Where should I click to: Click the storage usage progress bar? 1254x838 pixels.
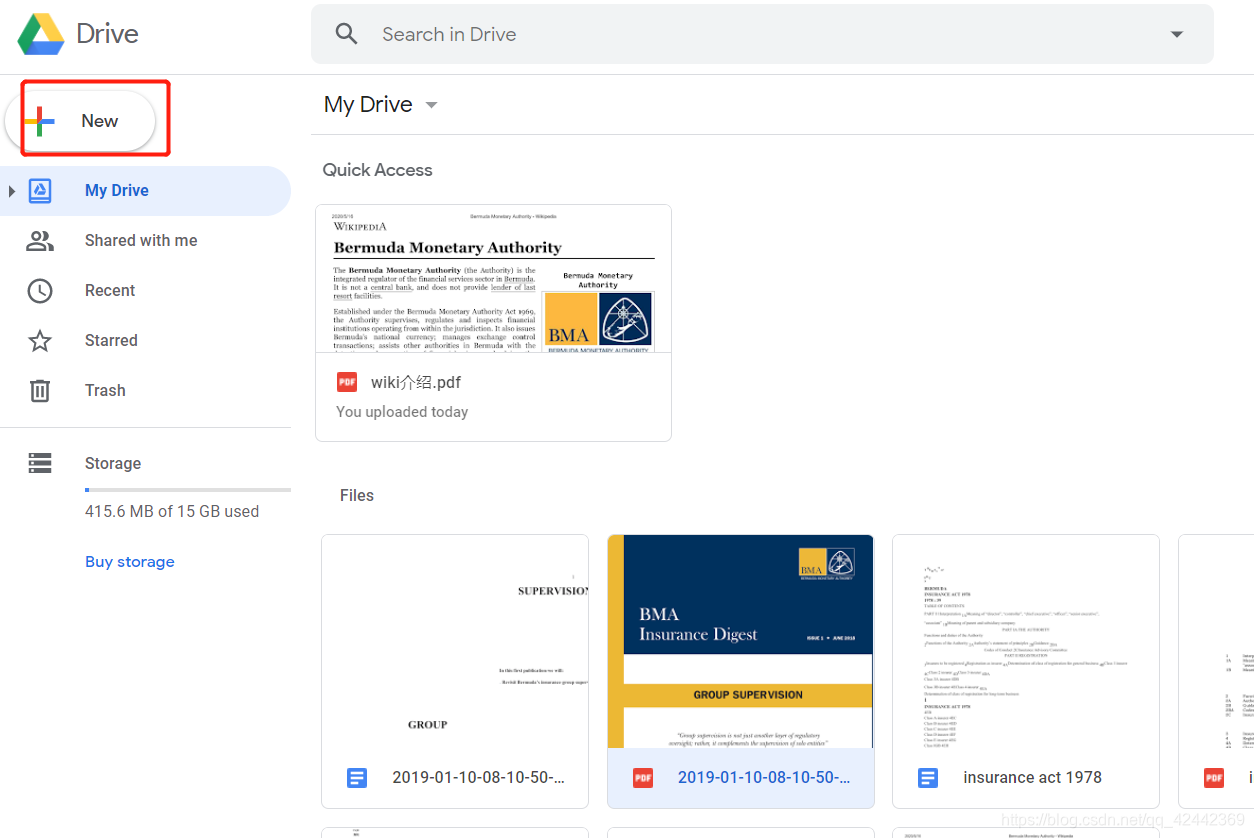[188, 490]
